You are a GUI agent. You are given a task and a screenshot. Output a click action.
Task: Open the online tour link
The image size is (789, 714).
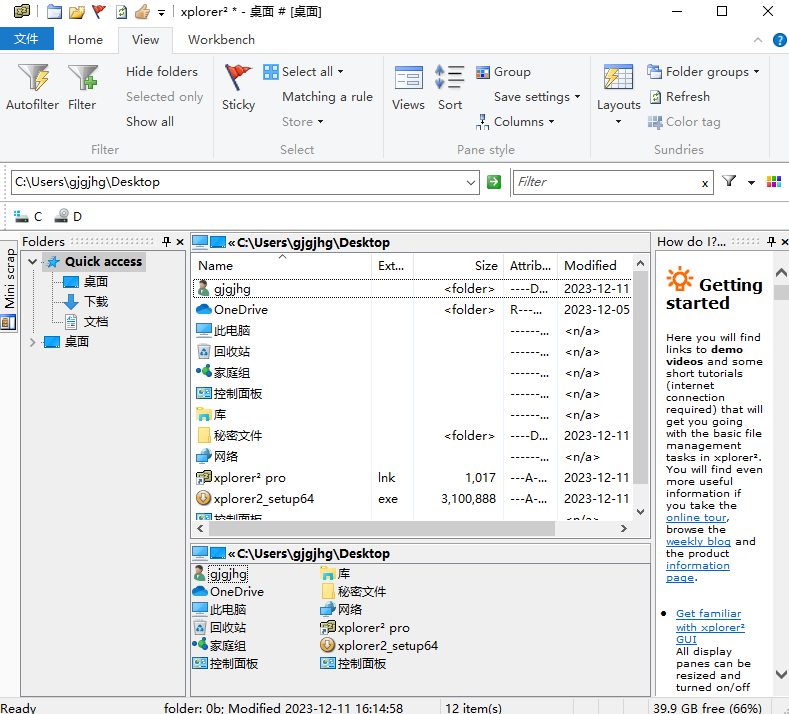point(697,518)
